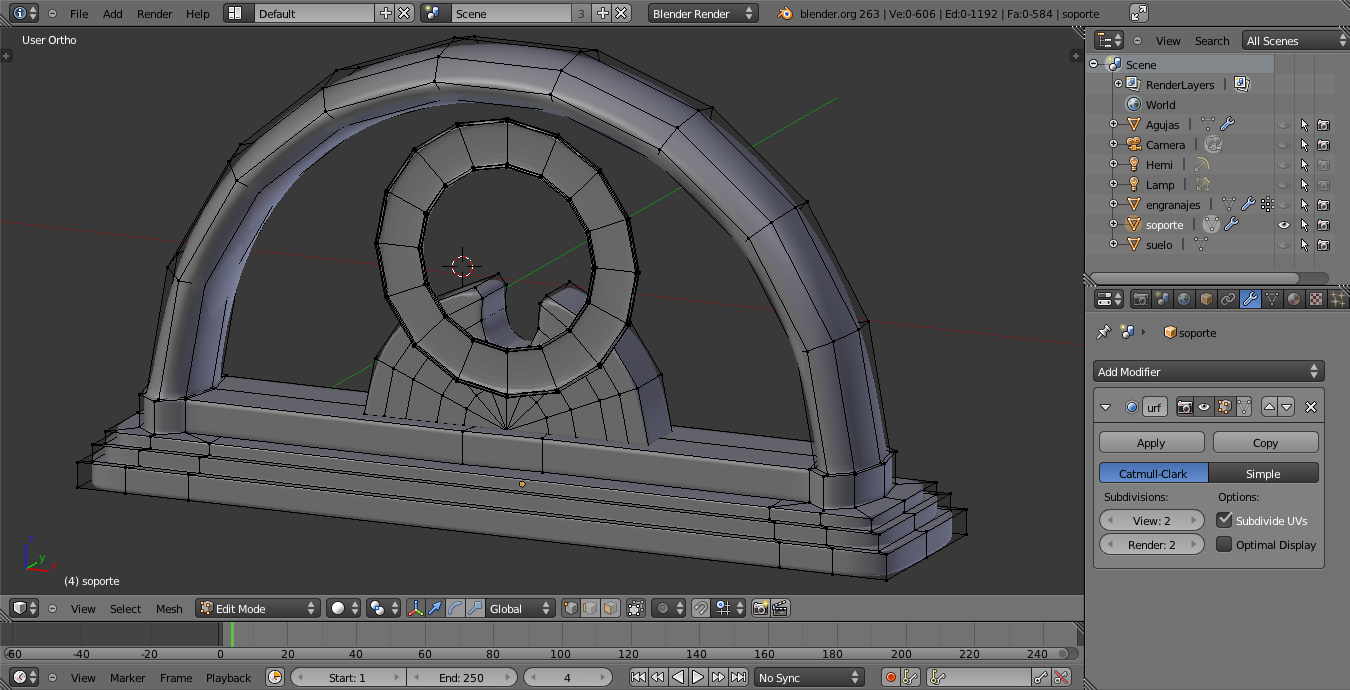
Task: Open the Object properties cube tab
Action: click(x=1206, y=299)
